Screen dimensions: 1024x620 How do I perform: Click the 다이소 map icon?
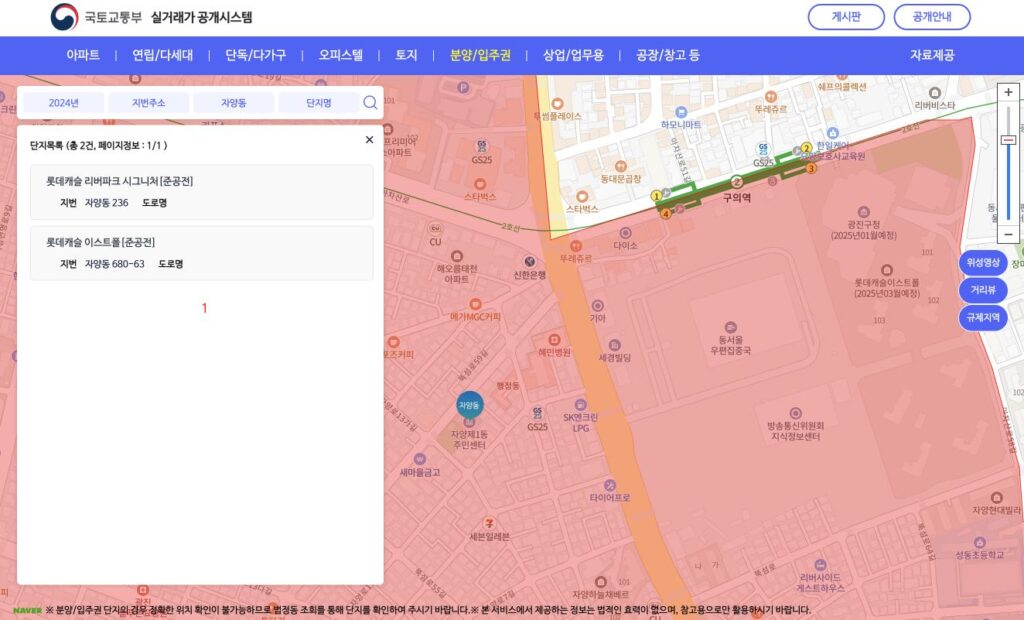click(625, 233)
